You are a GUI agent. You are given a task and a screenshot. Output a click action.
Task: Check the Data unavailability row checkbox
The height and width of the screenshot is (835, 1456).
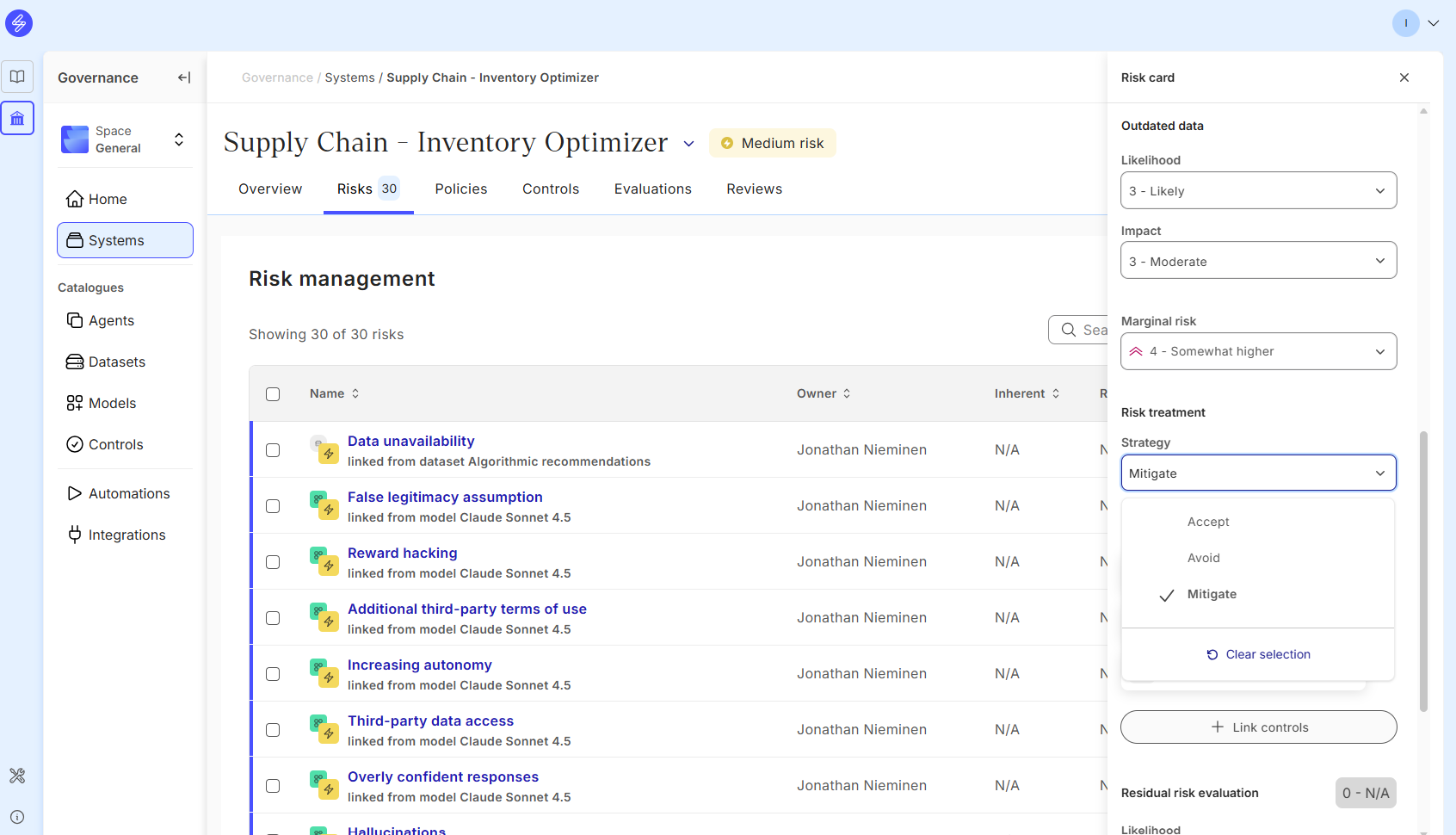click(273, 450)
